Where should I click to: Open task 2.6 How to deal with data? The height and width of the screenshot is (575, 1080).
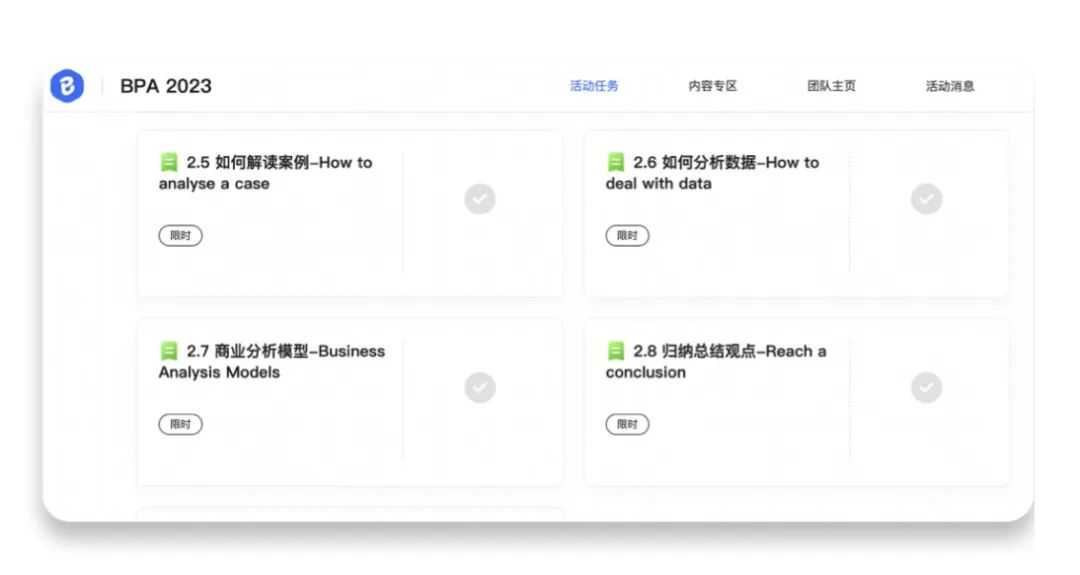(713, 173)
